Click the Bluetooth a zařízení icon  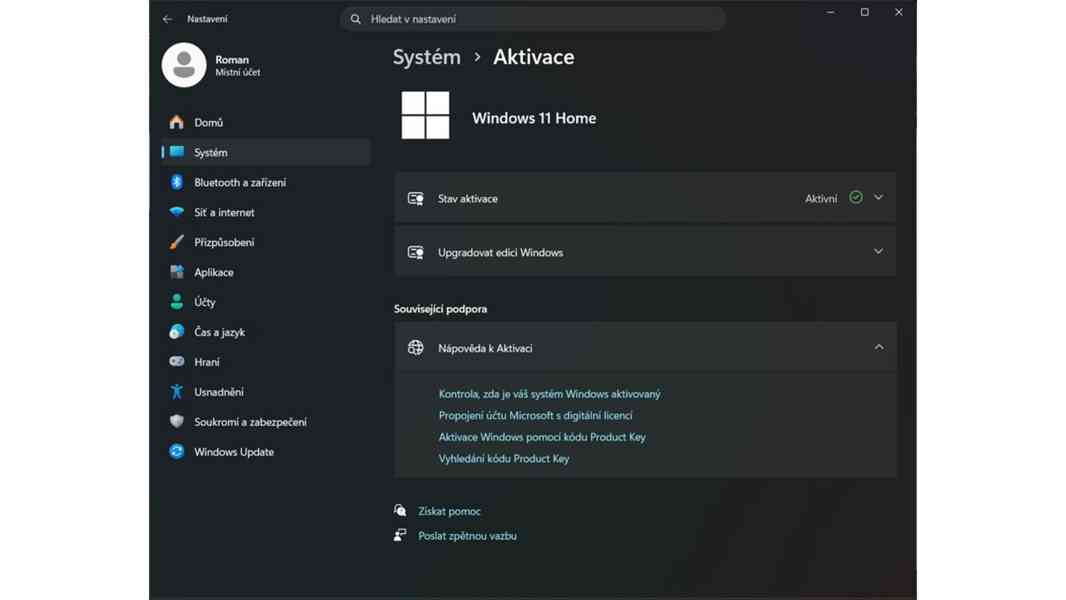coord(177,182)
